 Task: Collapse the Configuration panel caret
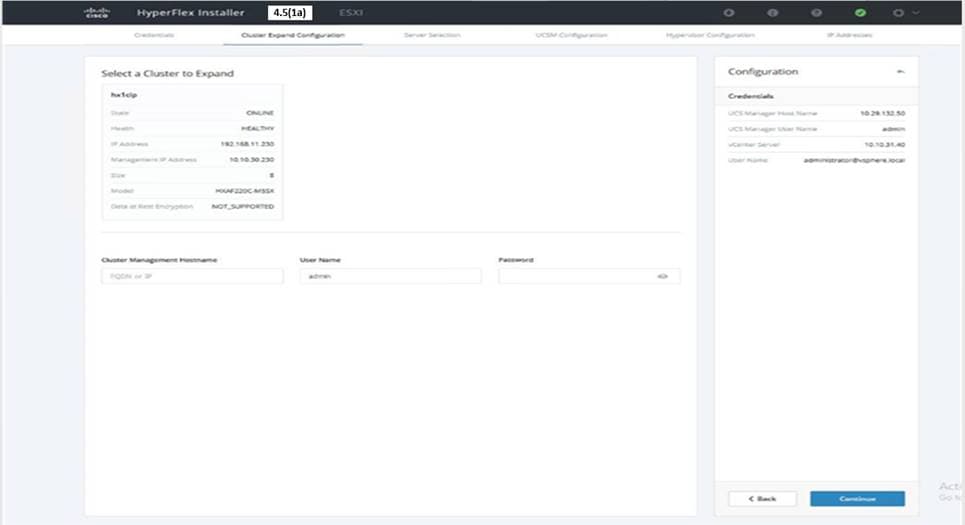pos(900,71)
